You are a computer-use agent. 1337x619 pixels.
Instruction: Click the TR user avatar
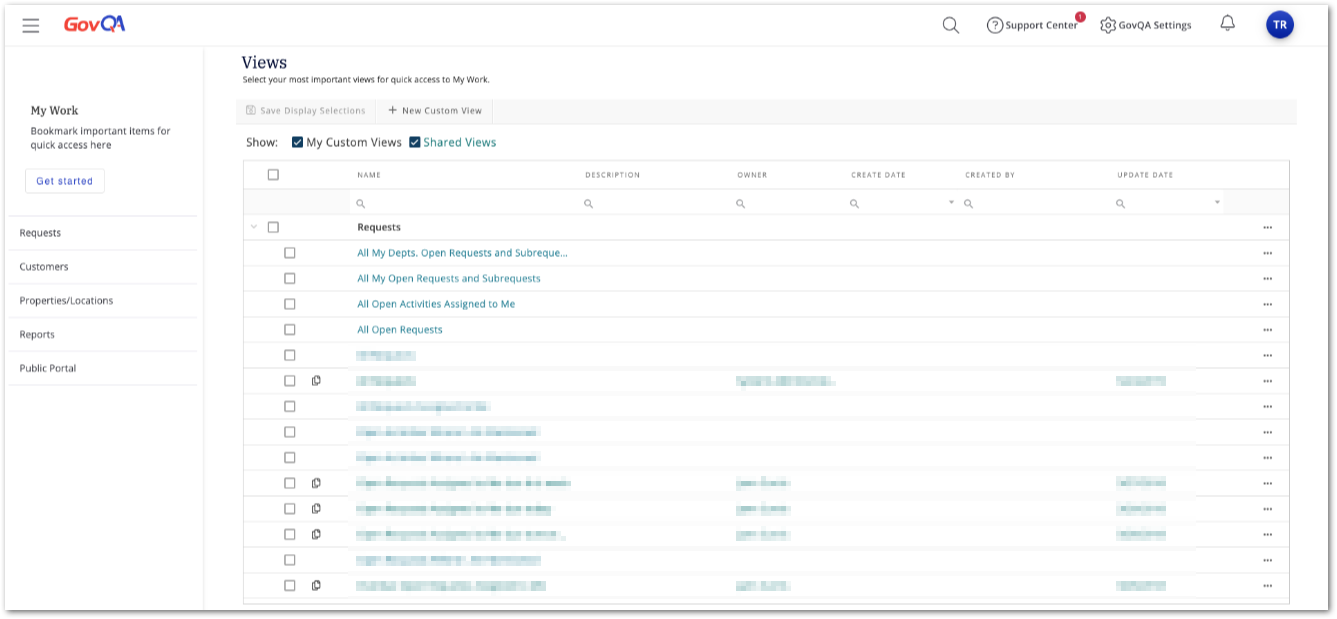[1280, 24]
